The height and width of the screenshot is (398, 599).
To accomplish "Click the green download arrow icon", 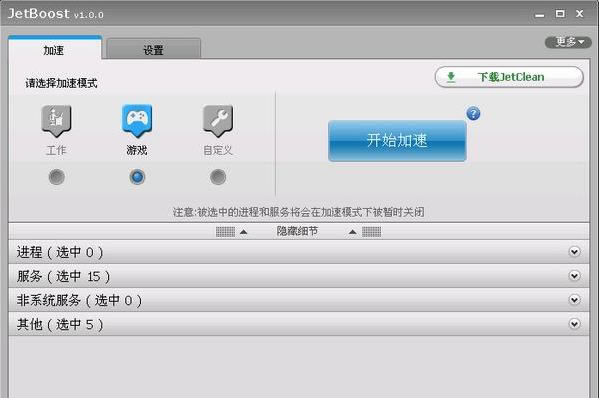I will [x=451, y=77].
